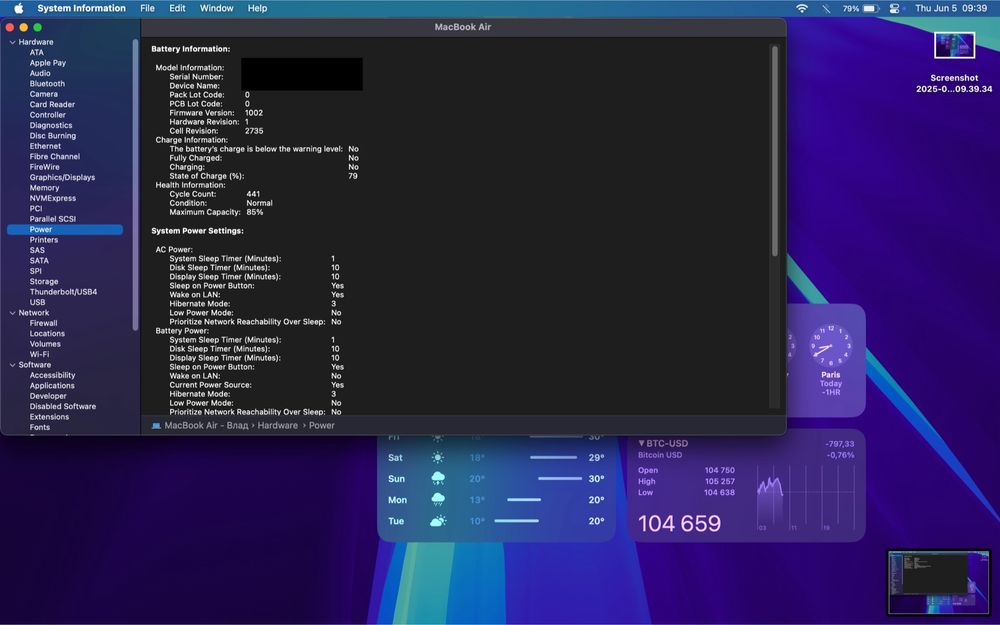Click the sidebar vertical scrollbar
Viewport: 1000px width, 625px height.
click(x=135, y=185)
